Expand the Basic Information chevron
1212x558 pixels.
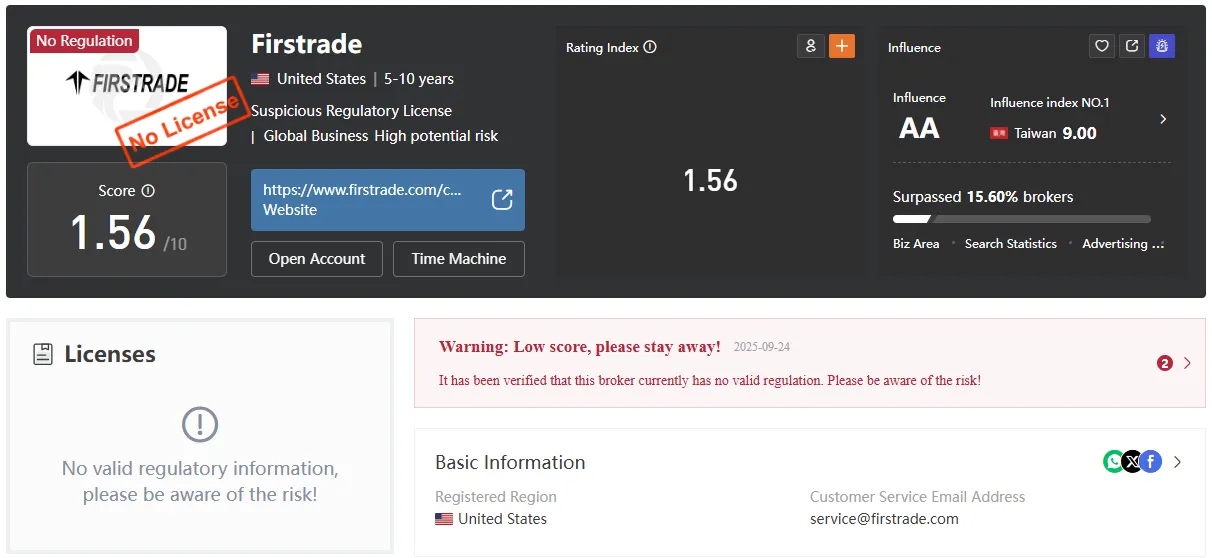[x=1177, y=462]
